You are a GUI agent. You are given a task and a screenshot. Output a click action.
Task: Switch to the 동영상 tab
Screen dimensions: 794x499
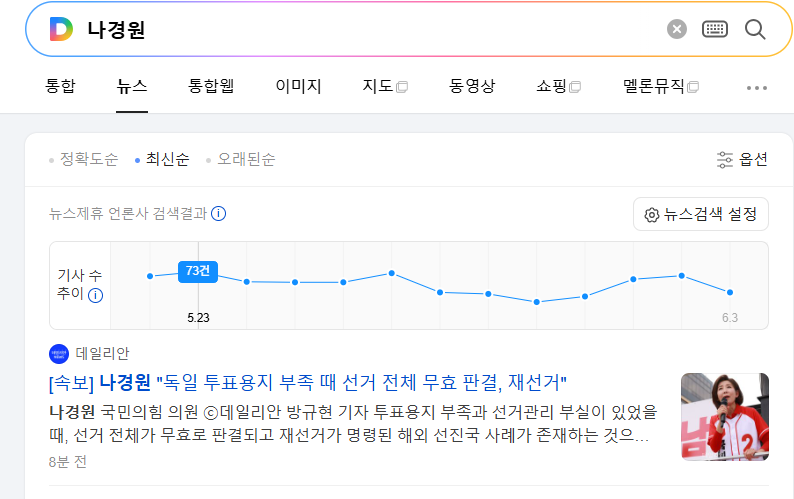point(472,86)
